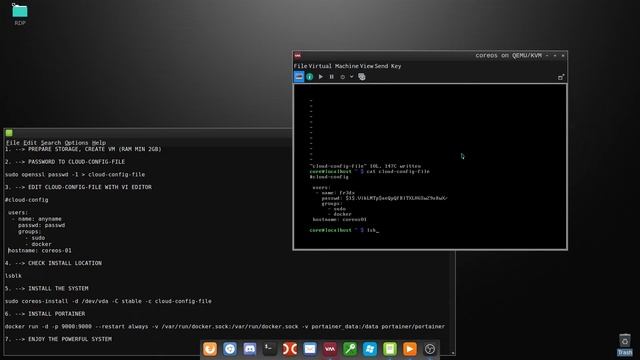Click the virt-manager window title icon
The height and width of the screenshot is (360, 640).
tap(298, 56)
